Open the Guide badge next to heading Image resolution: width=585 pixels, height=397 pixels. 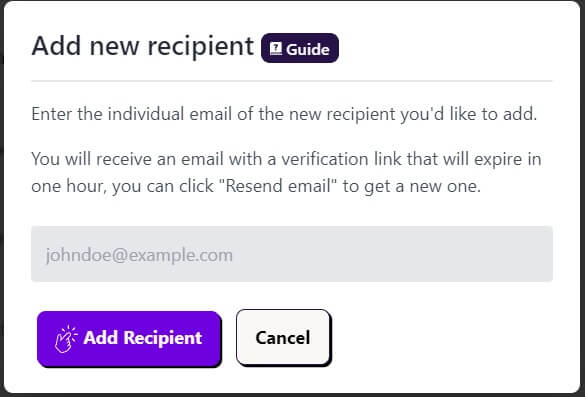point(300,48)
